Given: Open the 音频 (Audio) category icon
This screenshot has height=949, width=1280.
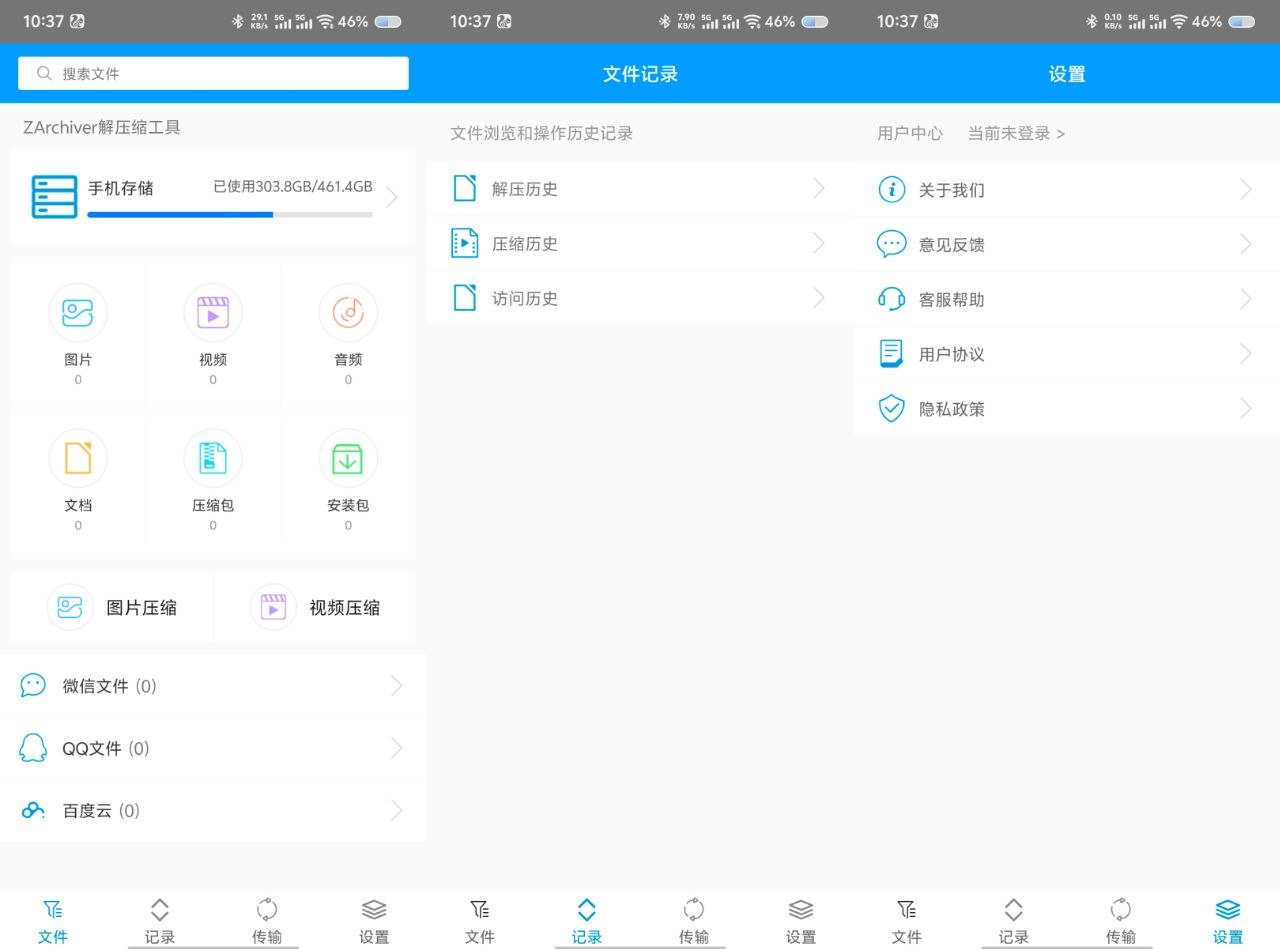Looking at the screenshot, I should [x=347, y=312].
